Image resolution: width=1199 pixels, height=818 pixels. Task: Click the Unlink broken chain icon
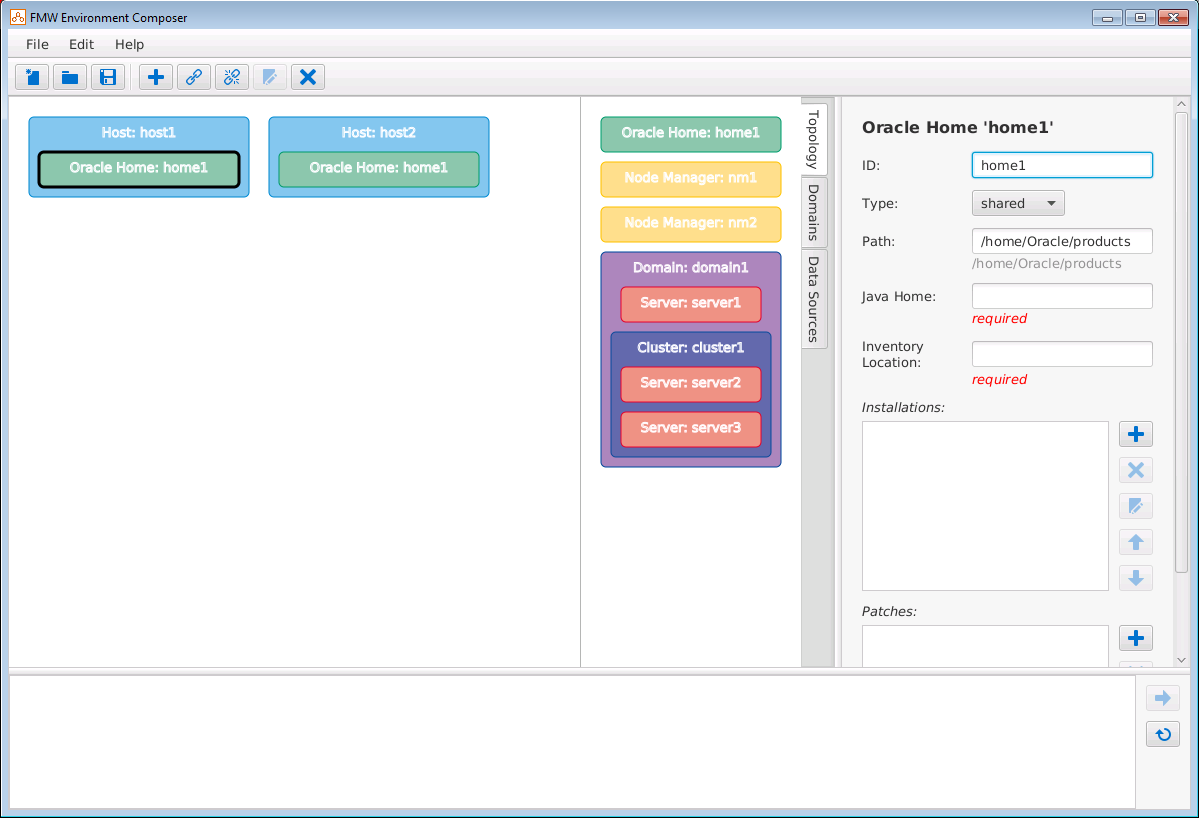pyautogui.click(x=232, y=77)
